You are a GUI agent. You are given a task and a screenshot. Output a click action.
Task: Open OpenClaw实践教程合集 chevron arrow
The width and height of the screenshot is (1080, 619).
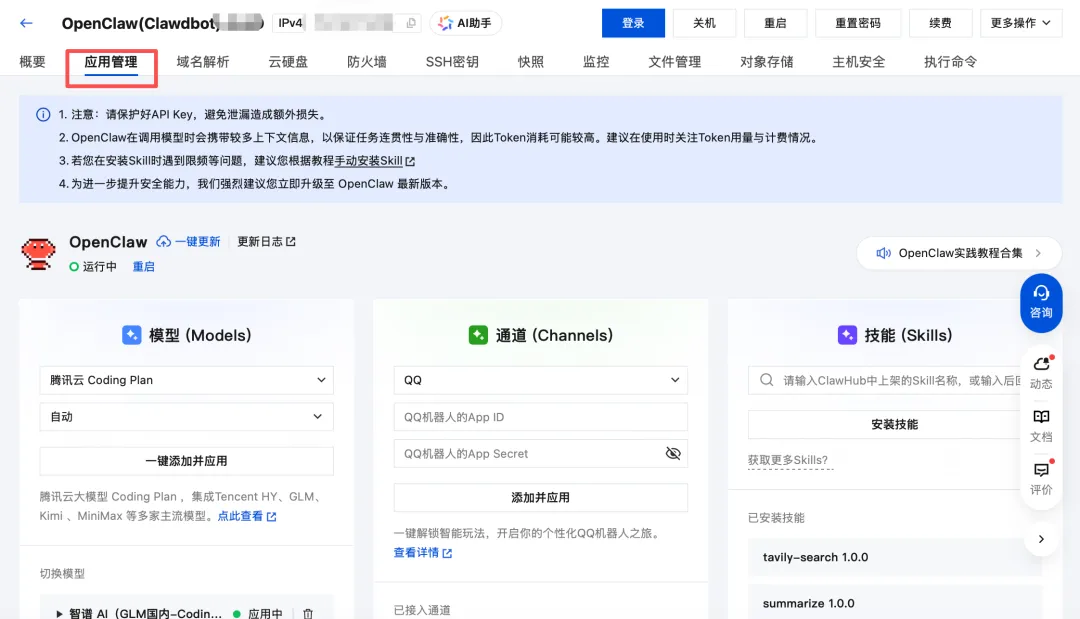pos(1038,253)
